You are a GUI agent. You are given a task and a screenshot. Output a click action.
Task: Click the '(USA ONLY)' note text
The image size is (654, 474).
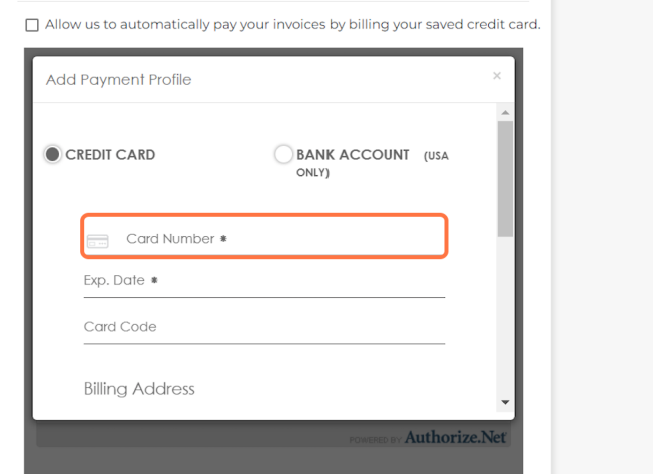pos(372,164)
